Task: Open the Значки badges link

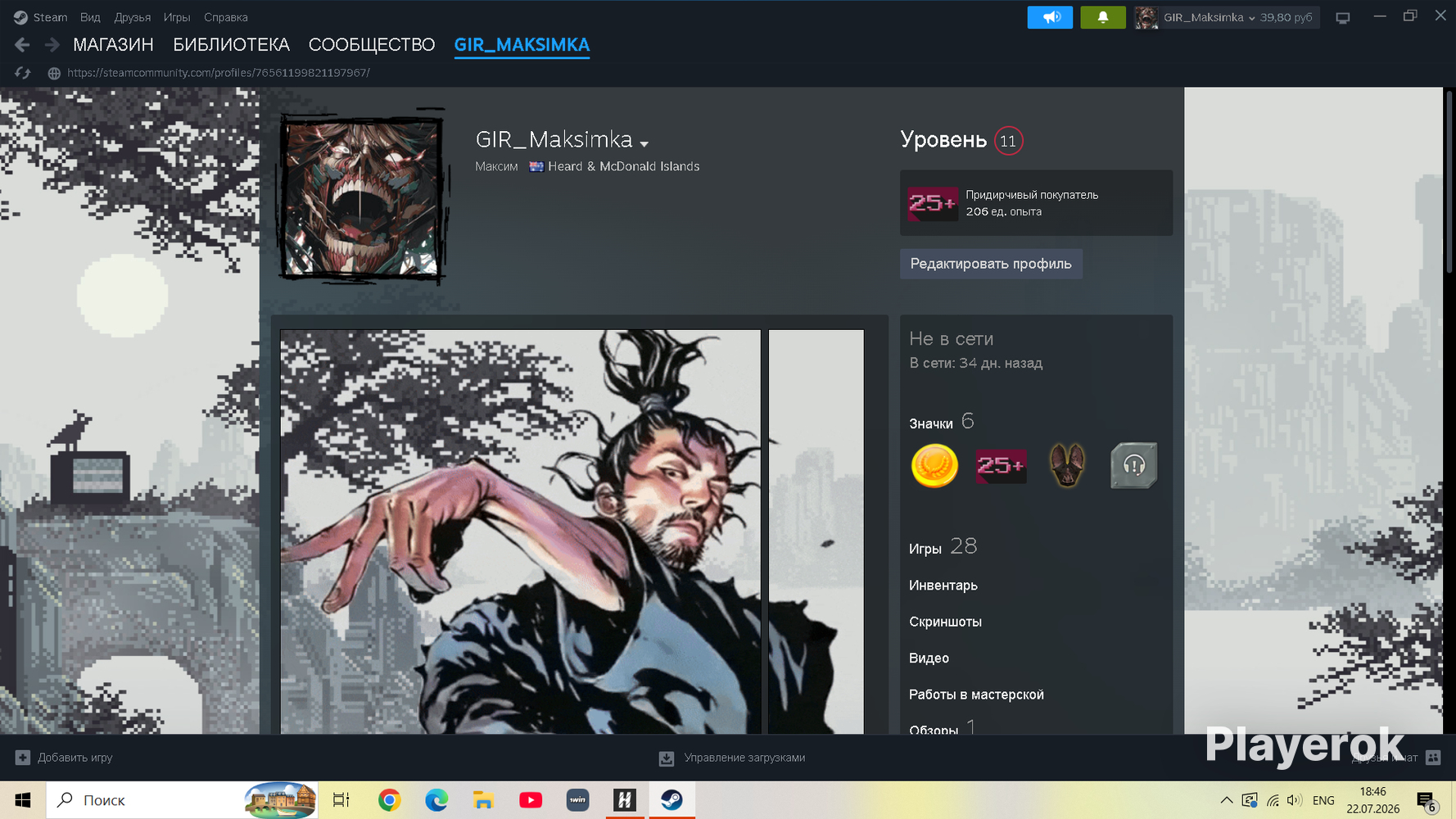Action: [931, 423]
